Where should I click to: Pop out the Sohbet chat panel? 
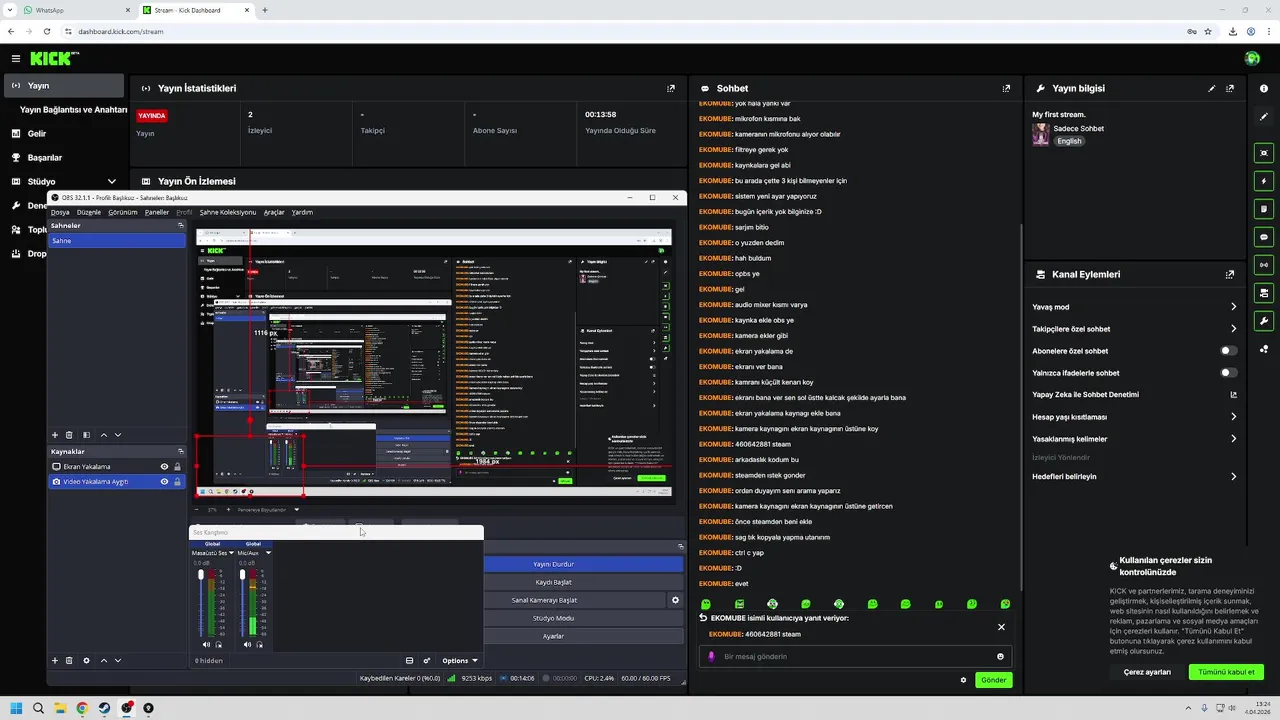pyautogui.click(x=1006, y=88)
